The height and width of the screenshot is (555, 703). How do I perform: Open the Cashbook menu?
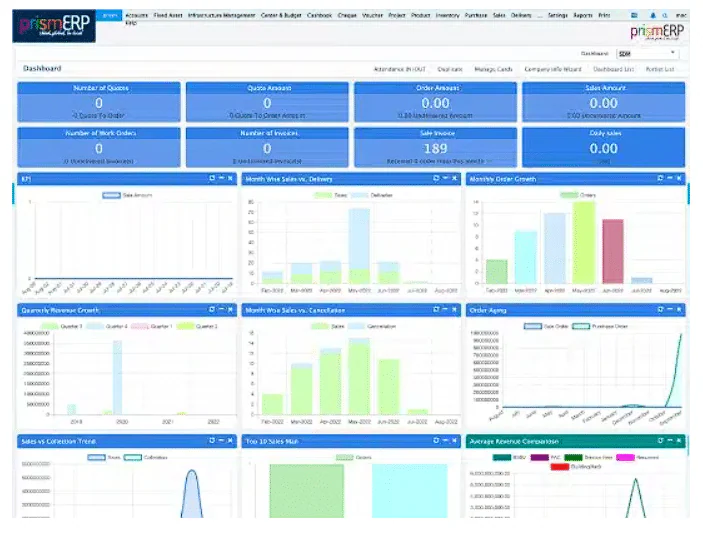[320, 15]
